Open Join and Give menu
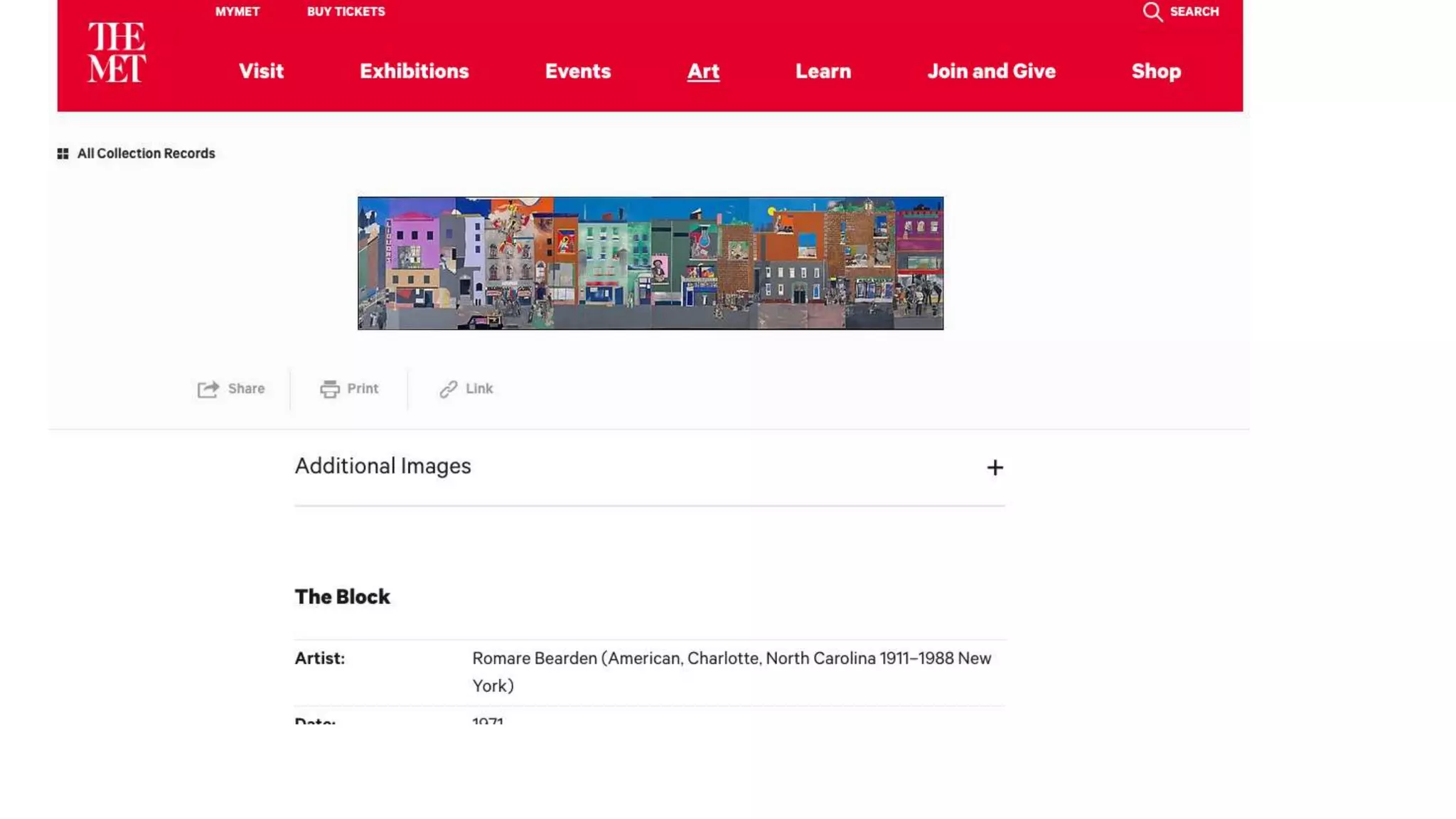Image resolution: width=1456 pixels, height=819 pixels. pyautogui.click(x=991, y=71)
